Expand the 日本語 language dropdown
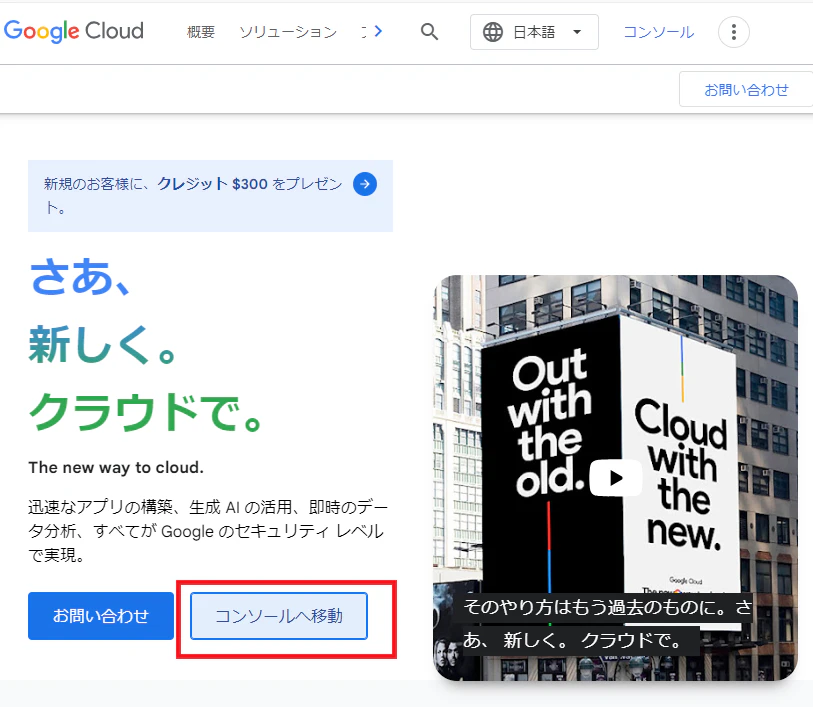This screenshot has width=813, height=707. pos(534,32)
